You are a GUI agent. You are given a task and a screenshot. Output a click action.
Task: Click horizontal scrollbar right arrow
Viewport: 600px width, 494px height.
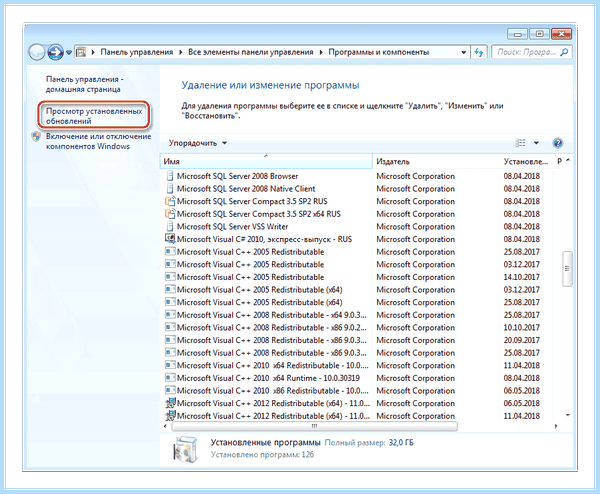point(556,426)
